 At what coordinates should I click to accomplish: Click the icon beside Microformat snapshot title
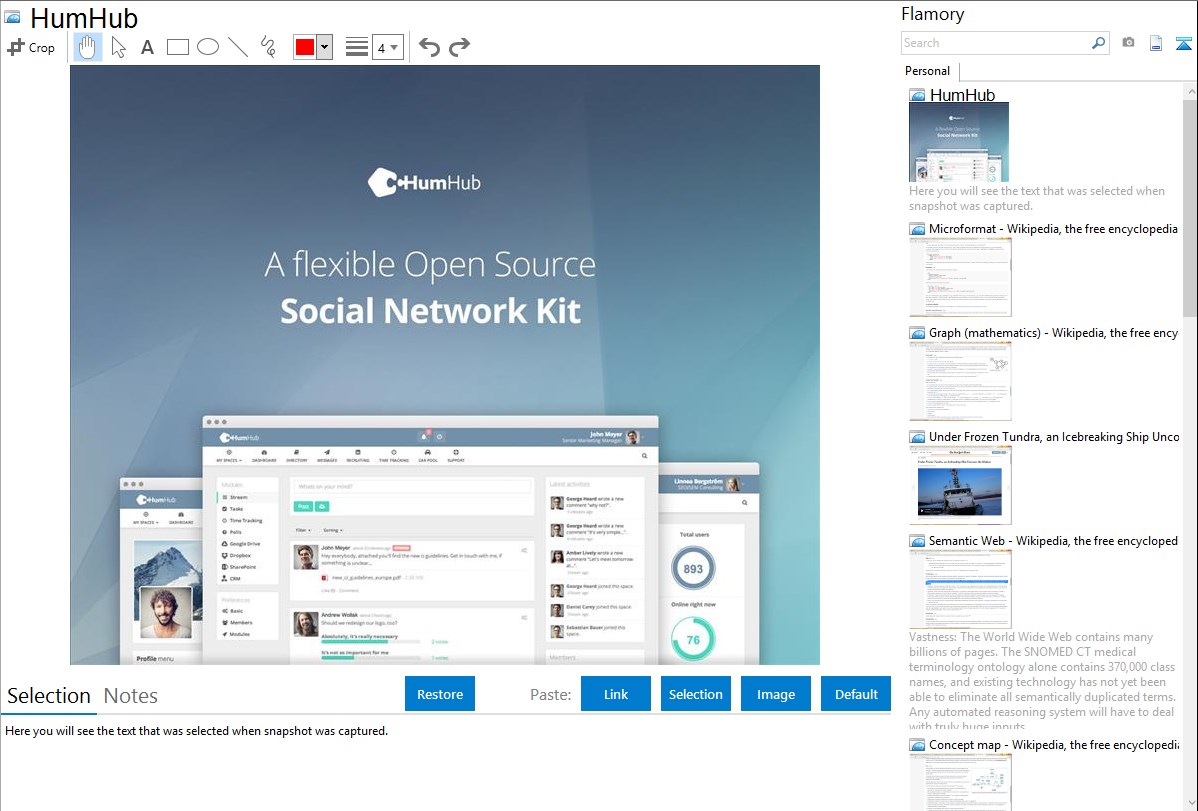click(917, 229)
